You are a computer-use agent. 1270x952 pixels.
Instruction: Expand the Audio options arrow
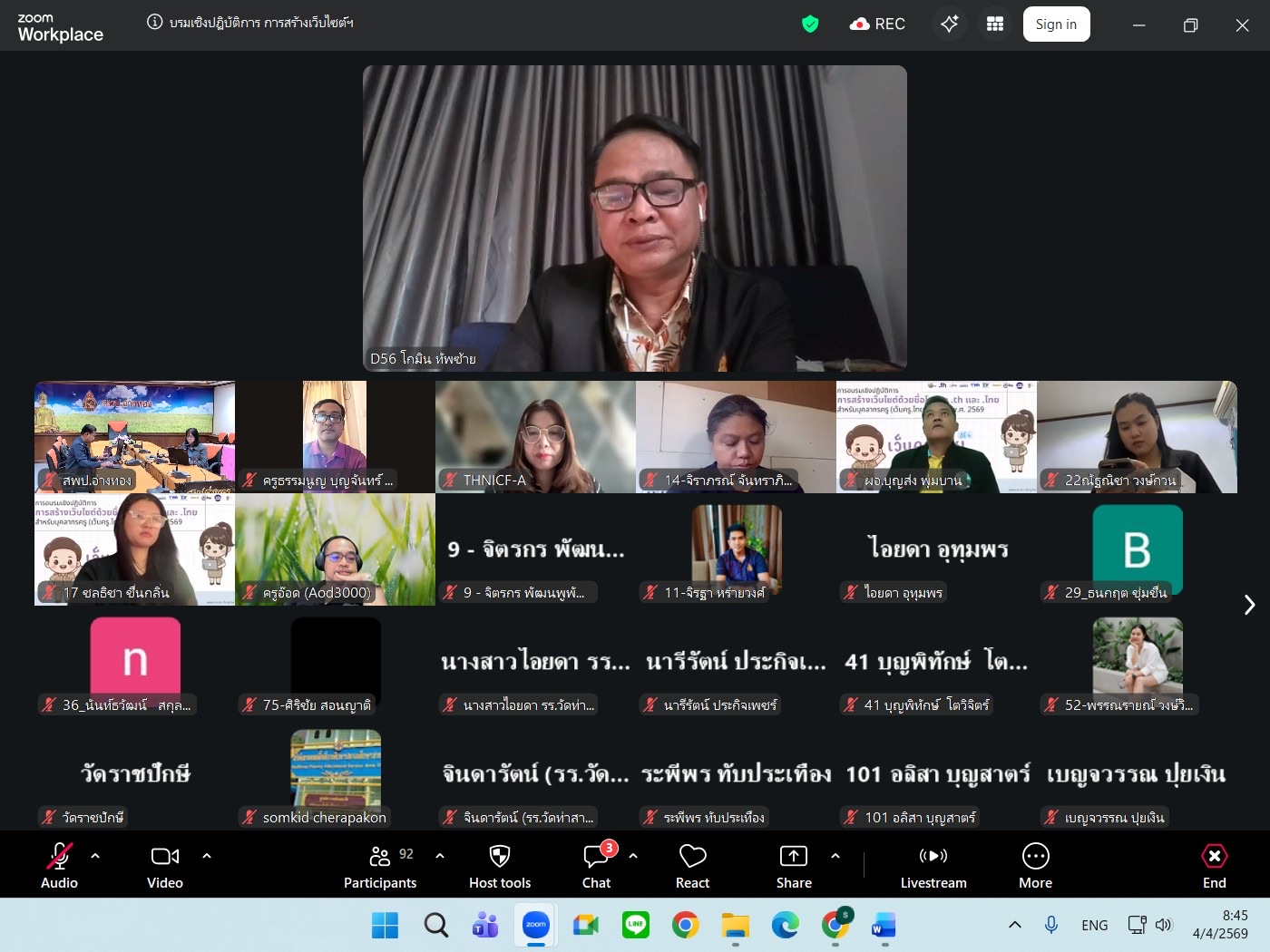[95, 855]
